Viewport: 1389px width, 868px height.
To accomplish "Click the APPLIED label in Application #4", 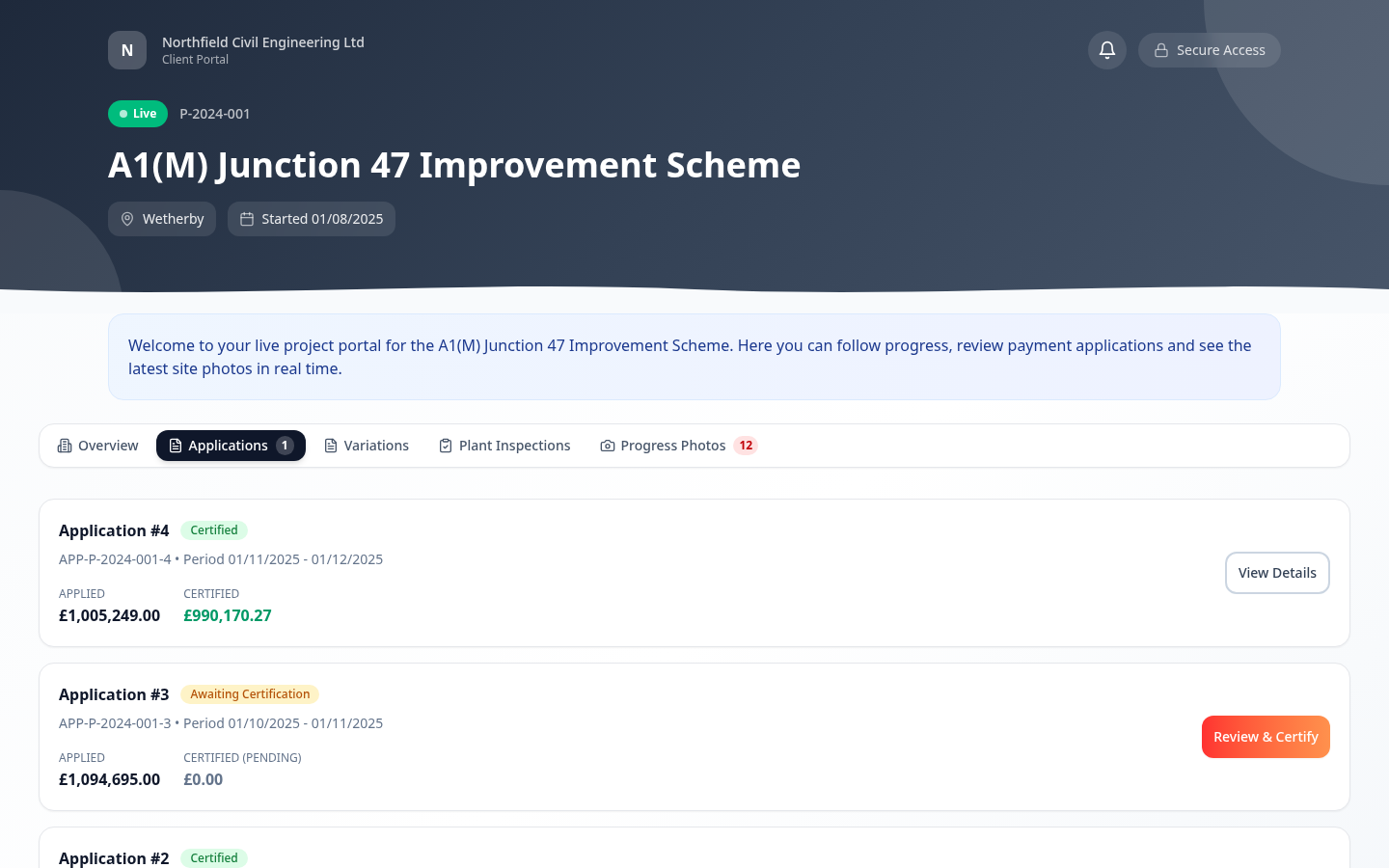I will click(x=82, y=594).
